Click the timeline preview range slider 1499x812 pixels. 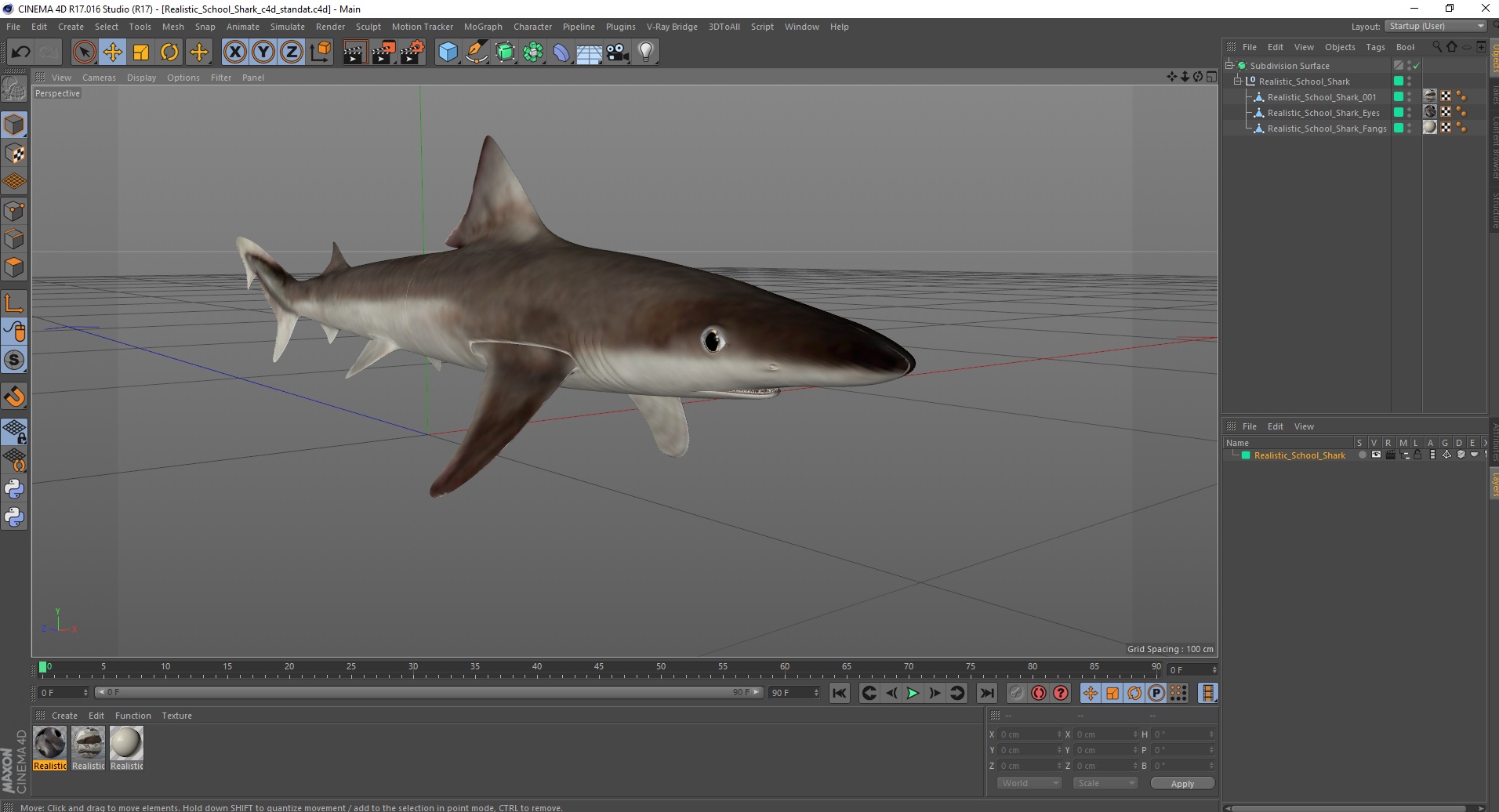tap(428, 692)
